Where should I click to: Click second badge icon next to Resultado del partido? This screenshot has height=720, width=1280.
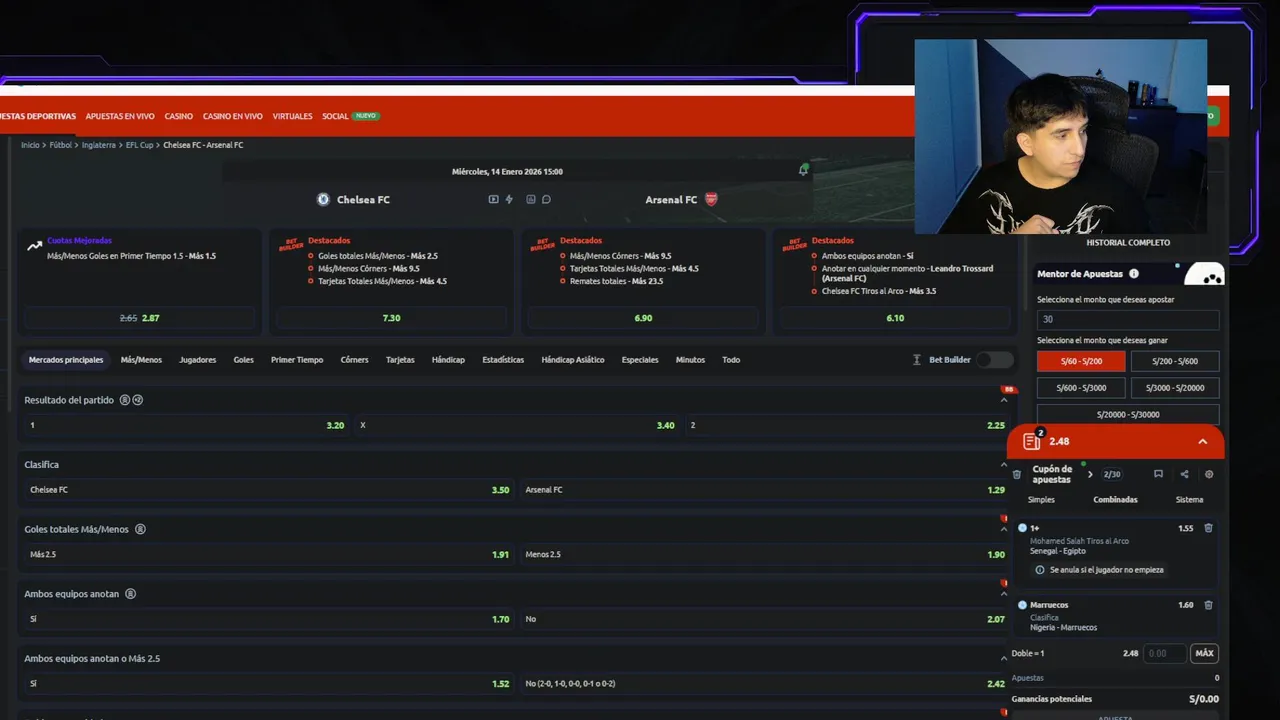pos(138,400)
